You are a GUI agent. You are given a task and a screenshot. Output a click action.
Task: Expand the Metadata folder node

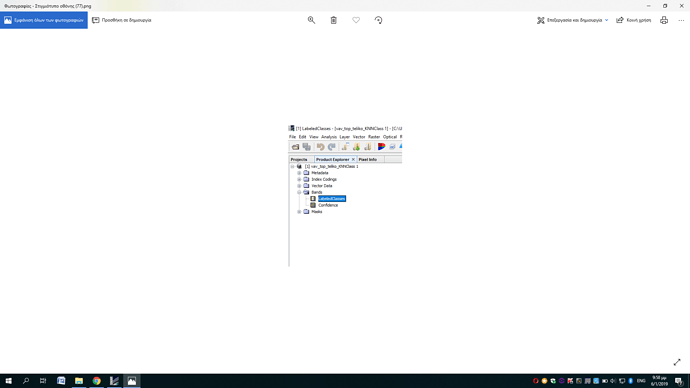coord(299,173)
